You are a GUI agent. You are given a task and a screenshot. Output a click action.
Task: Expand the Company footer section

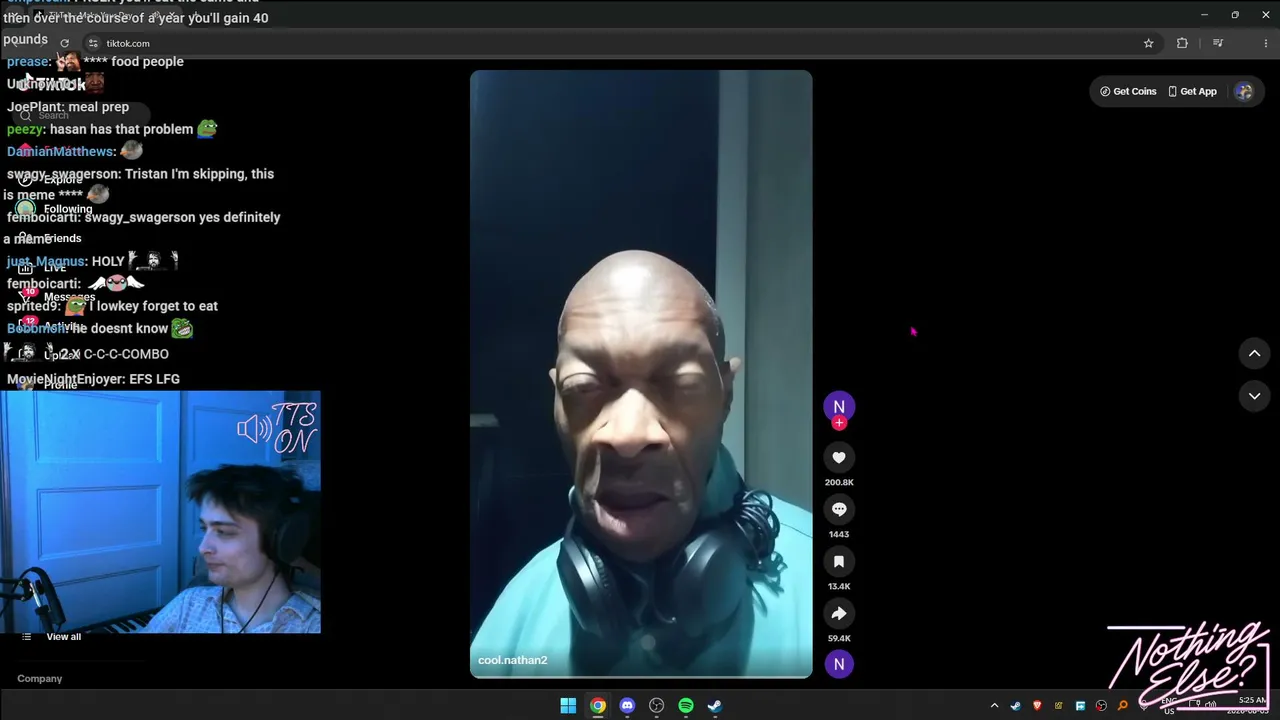tap(40, 679)
